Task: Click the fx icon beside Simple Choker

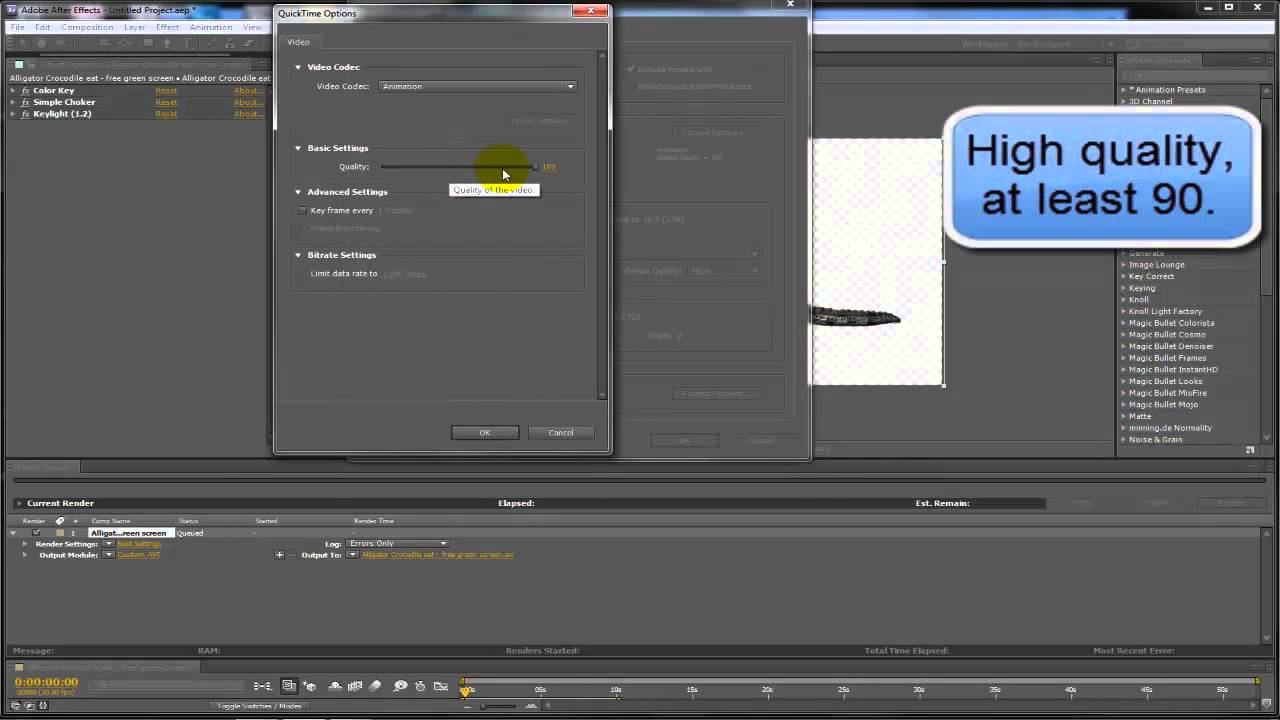Action: [x=25, y=102]
